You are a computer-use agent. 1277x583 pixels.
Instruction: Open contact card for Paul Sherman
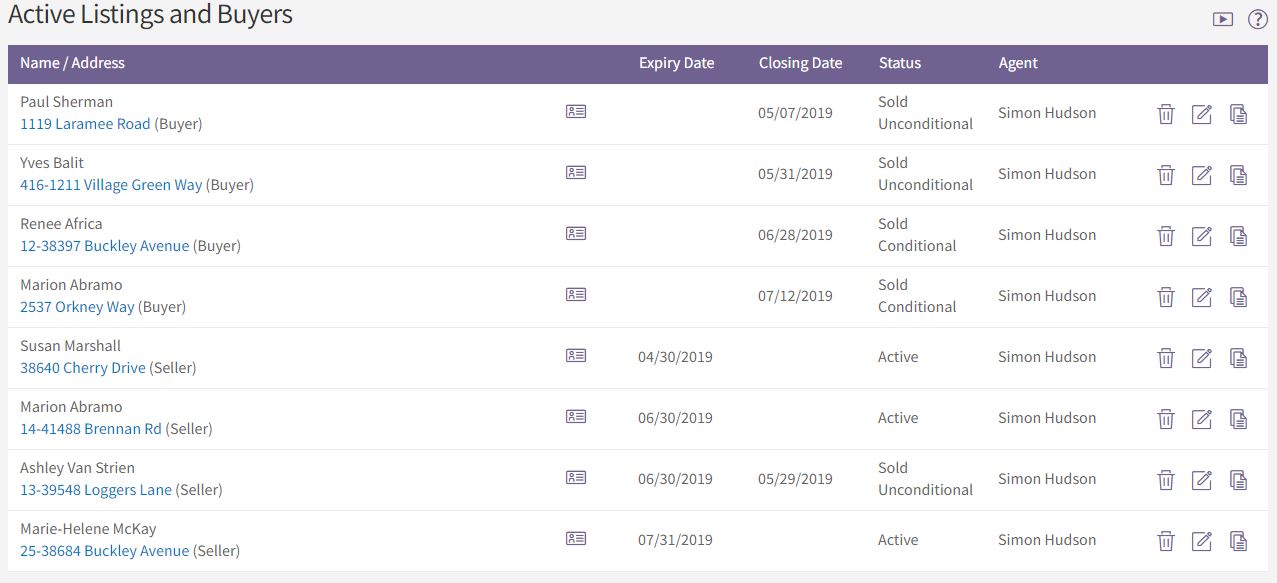click(576, 111)
